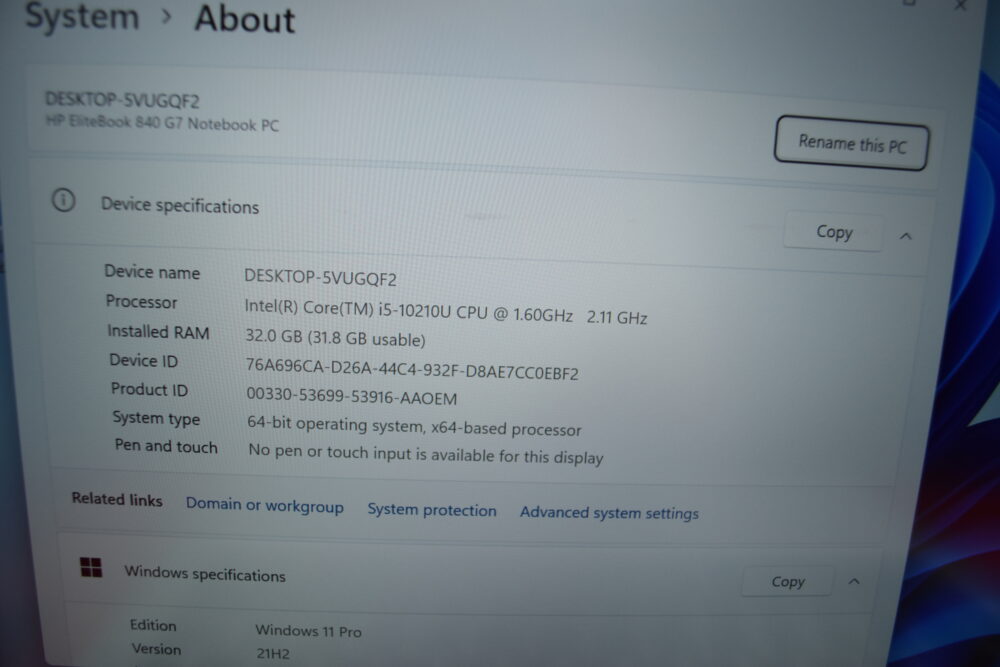The image size is (1000, 667).
Task: Collapse the Windows specifications section
Action: pyautogui.click(x=854, y=582)
